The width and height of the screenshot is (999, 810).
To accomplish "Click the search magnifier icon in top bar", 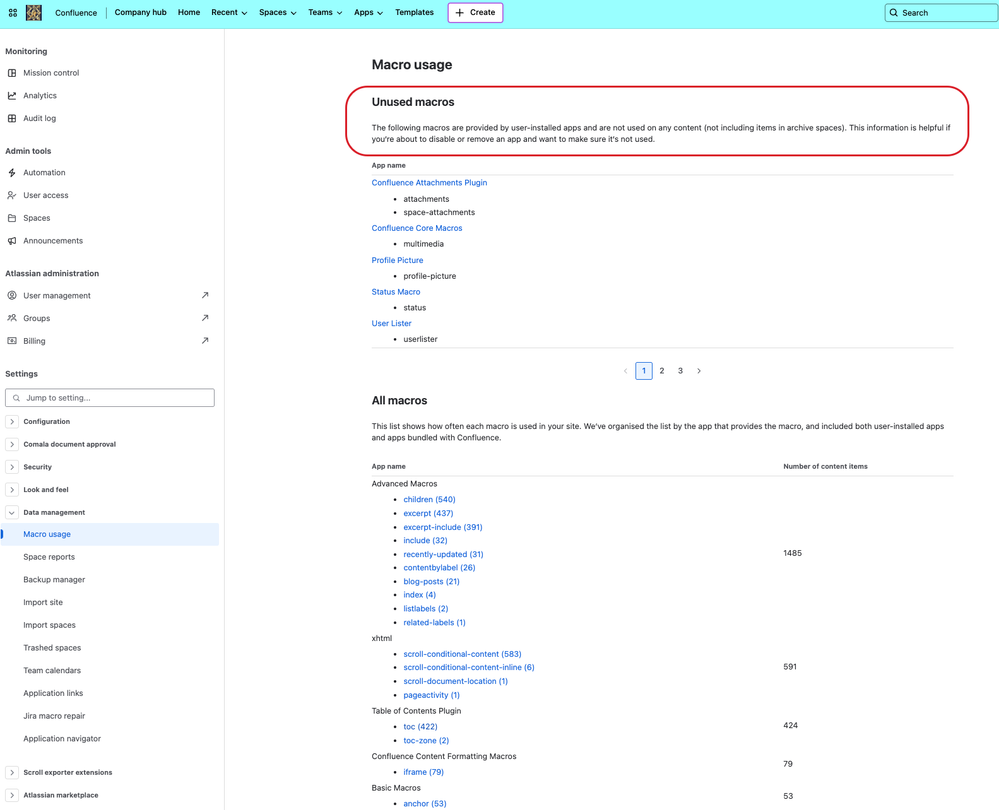I will point(894,13).
